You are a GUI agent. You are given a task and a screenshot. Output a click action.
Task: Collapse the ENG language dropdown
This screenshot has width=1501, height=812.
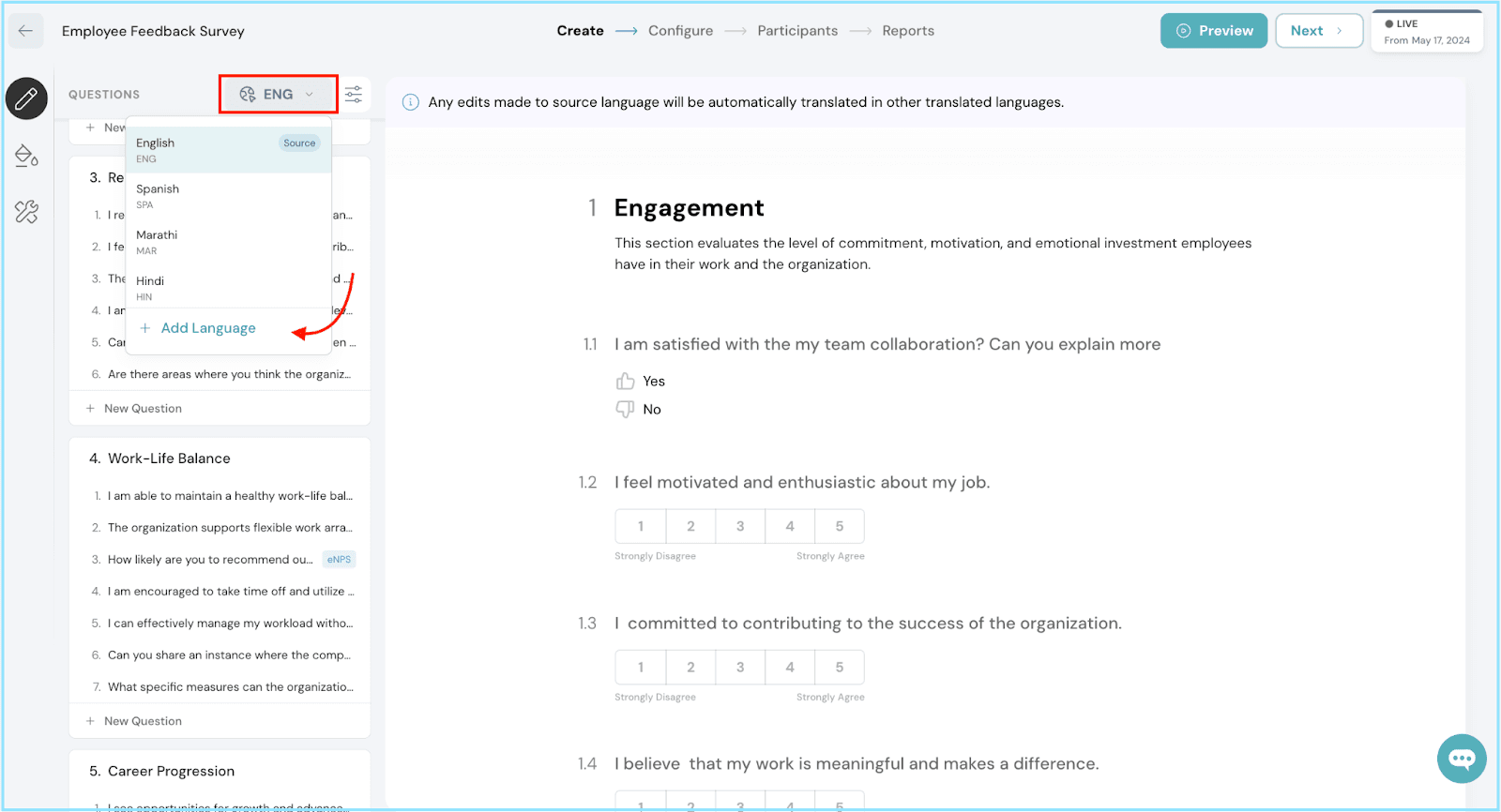(279, 95)
